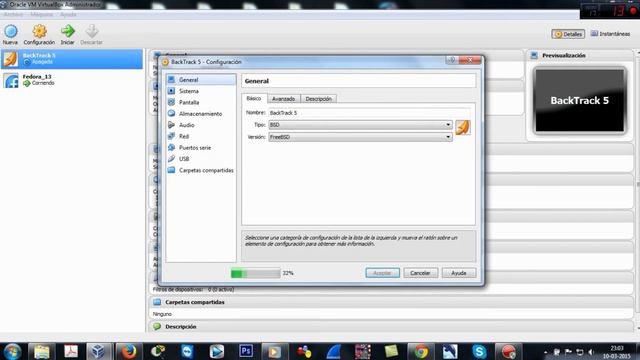Open Adobe Reader from the taskbar
The image size is (640, 360).
pos(71,351)
